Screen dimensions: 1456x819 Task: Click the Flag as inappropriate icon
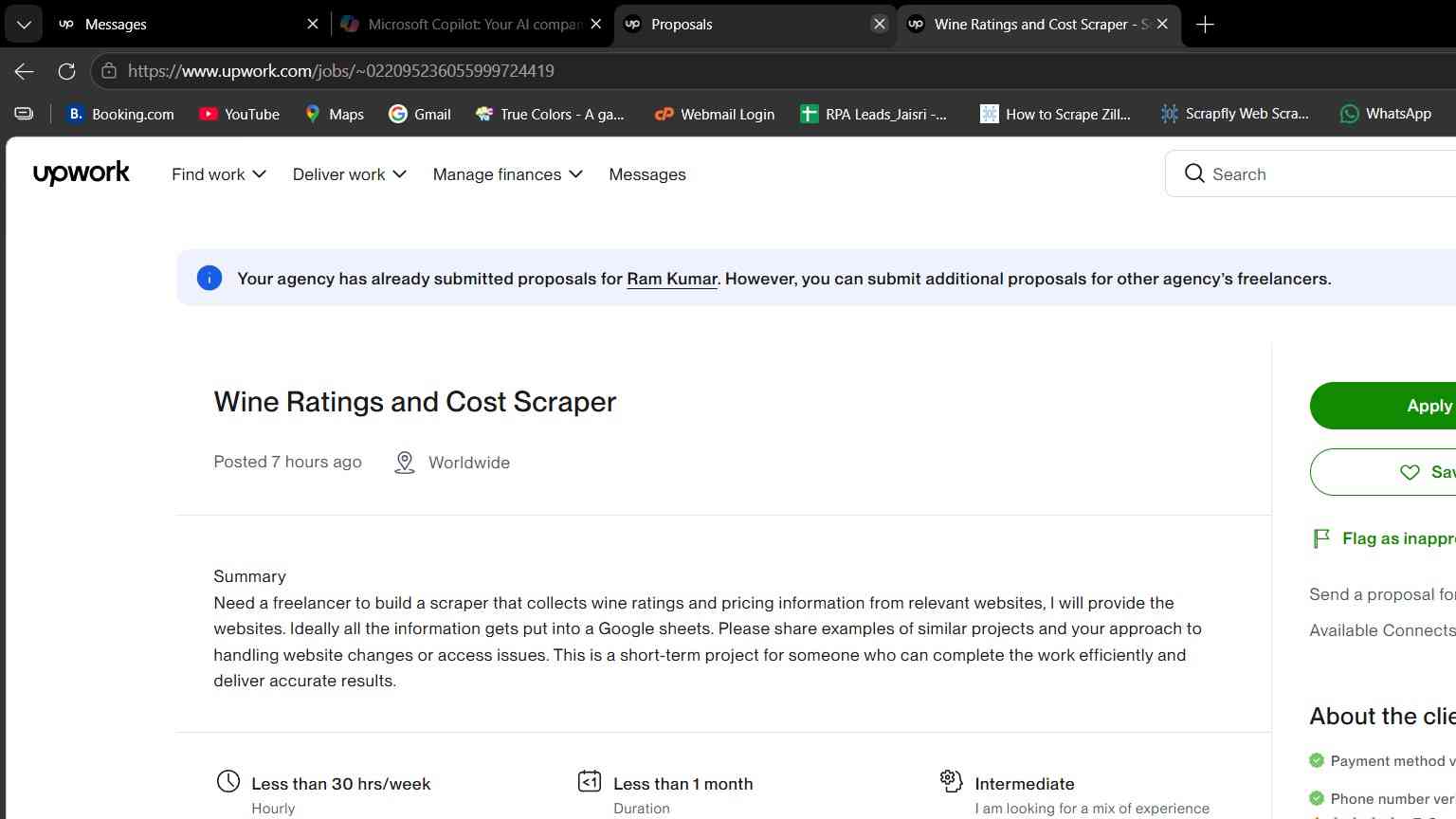pyautogui.click(x=1320, y=538)
